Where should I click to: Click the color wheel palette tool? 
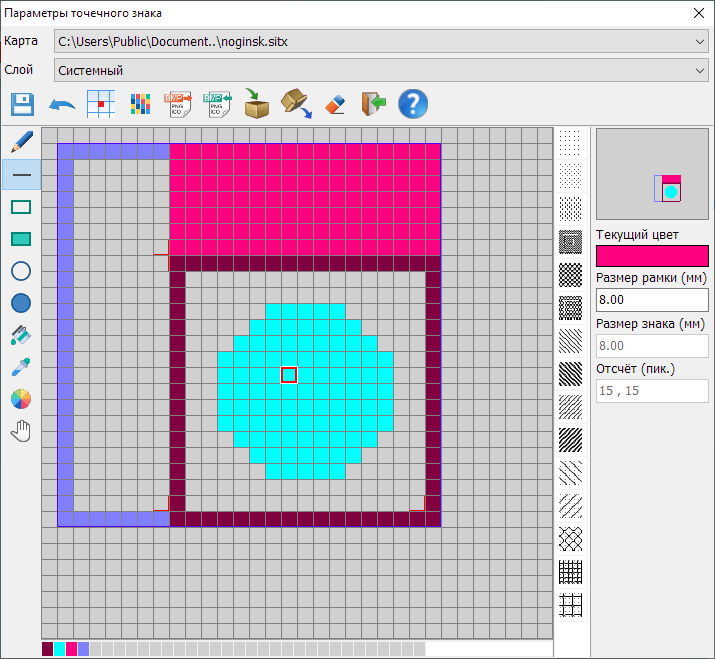click(x=21, y=400)
